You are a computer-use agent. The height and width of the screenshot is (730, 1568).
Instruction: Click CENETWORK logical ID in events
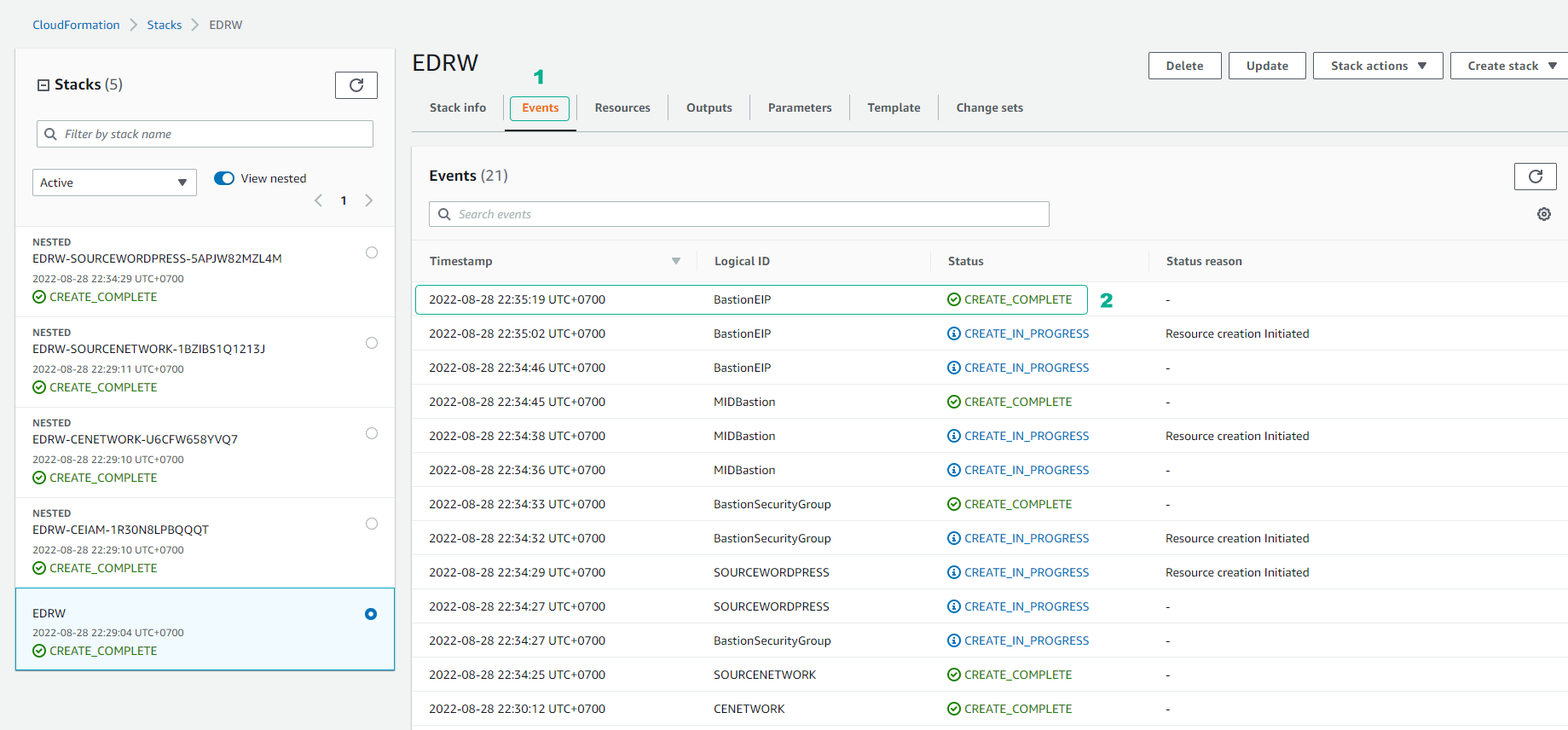tap(749, 709)
